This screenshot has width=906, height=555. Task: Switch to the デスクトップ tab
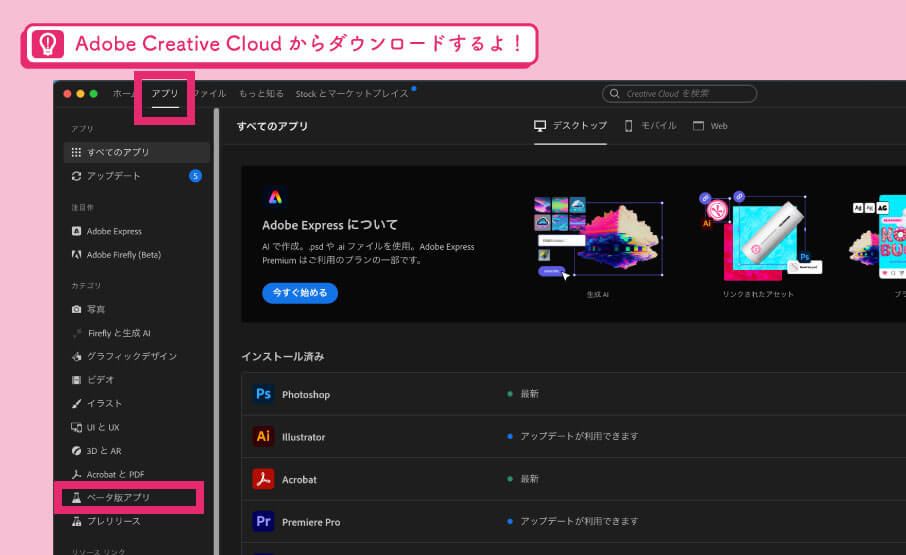570,126
